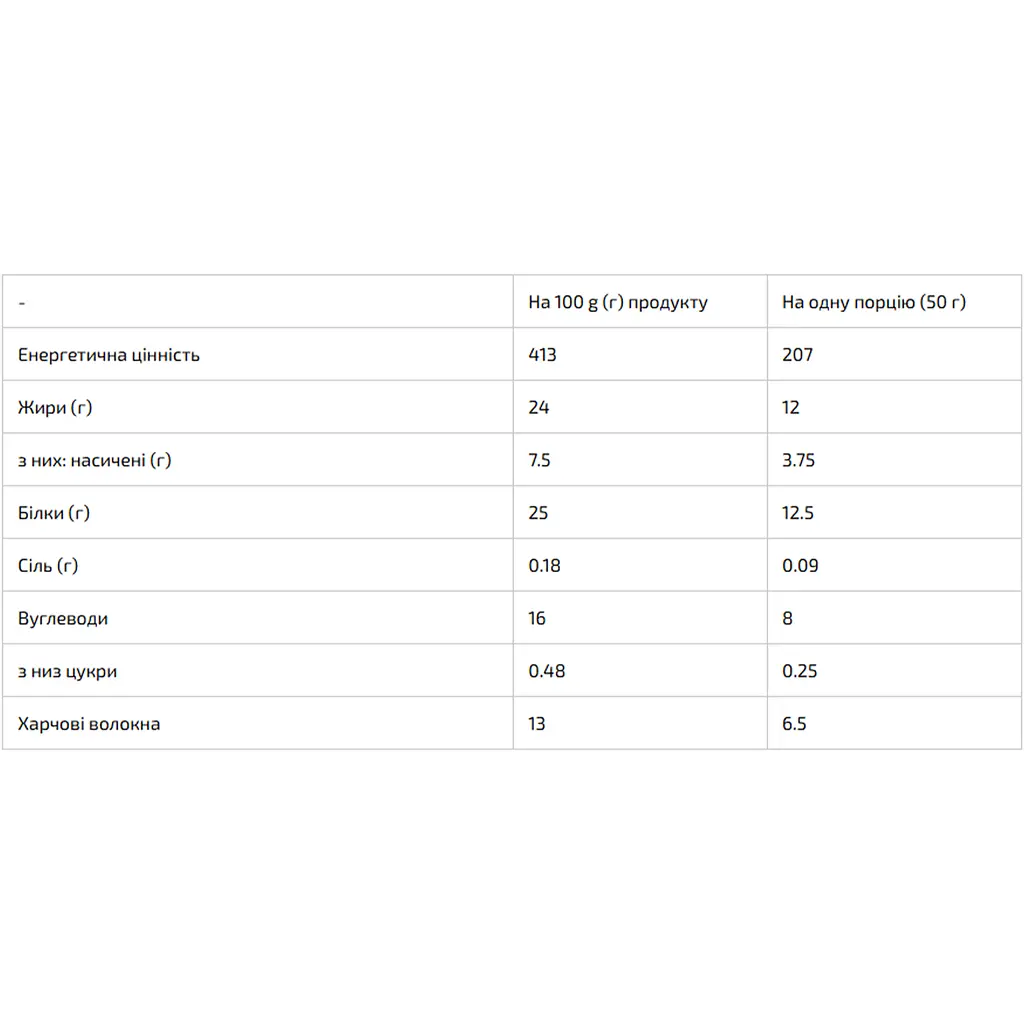Click the salt value 0.18 cell
The width and height of the screenshot is (1024, 1024).
544,566
